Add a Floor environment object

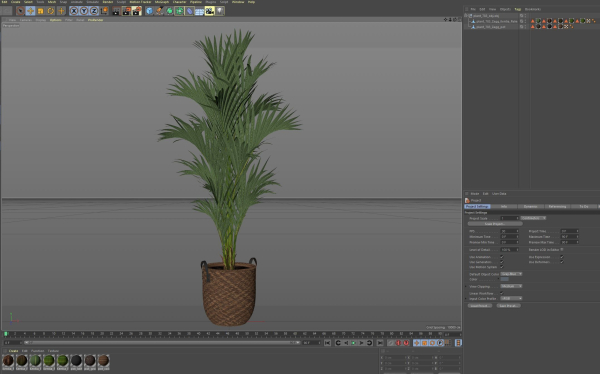[x=199, y=11]
